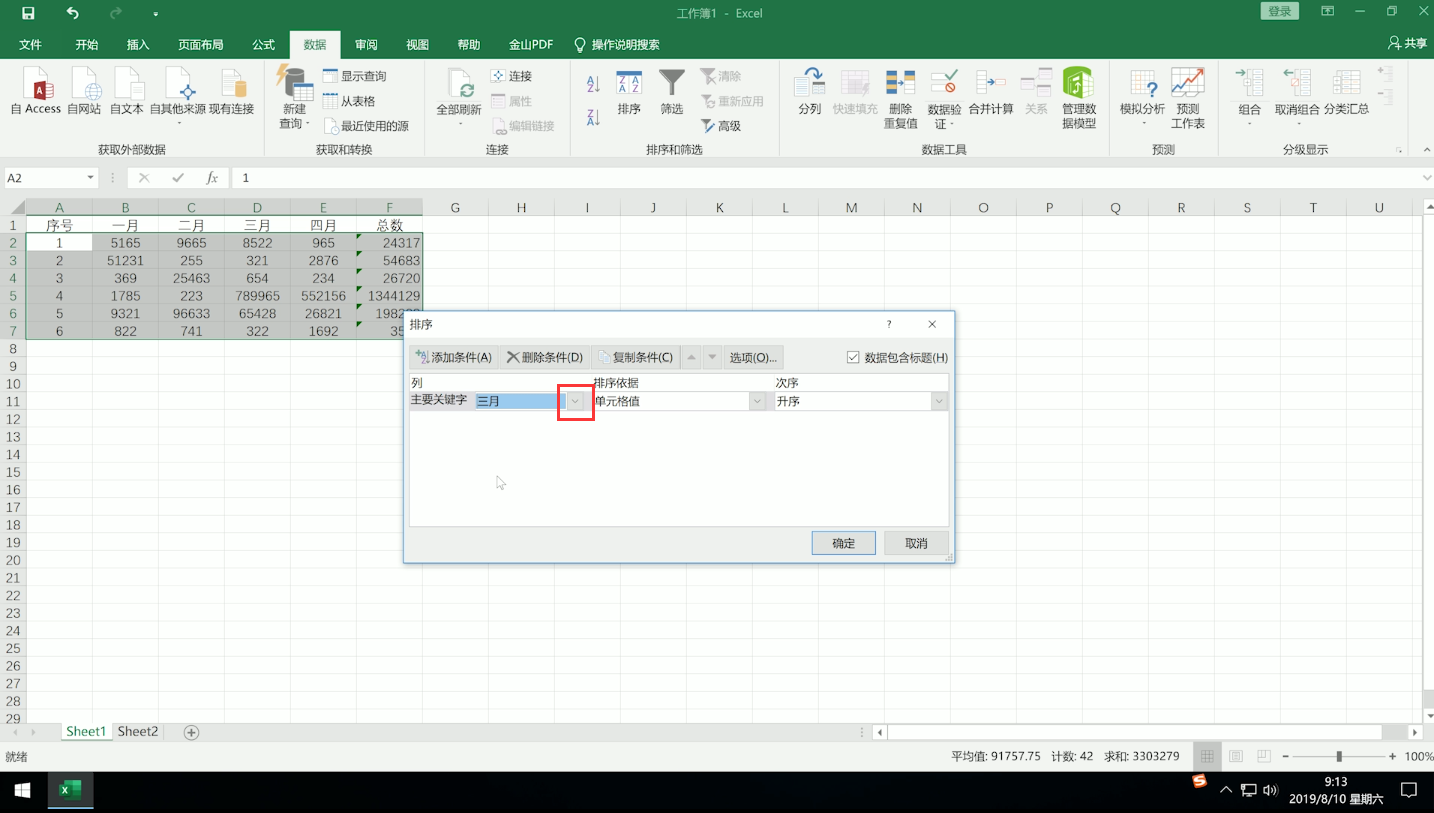This screenshot has height=813, width=1434.
Task: Click the 自 Access import icon
Action: point(36,92)
